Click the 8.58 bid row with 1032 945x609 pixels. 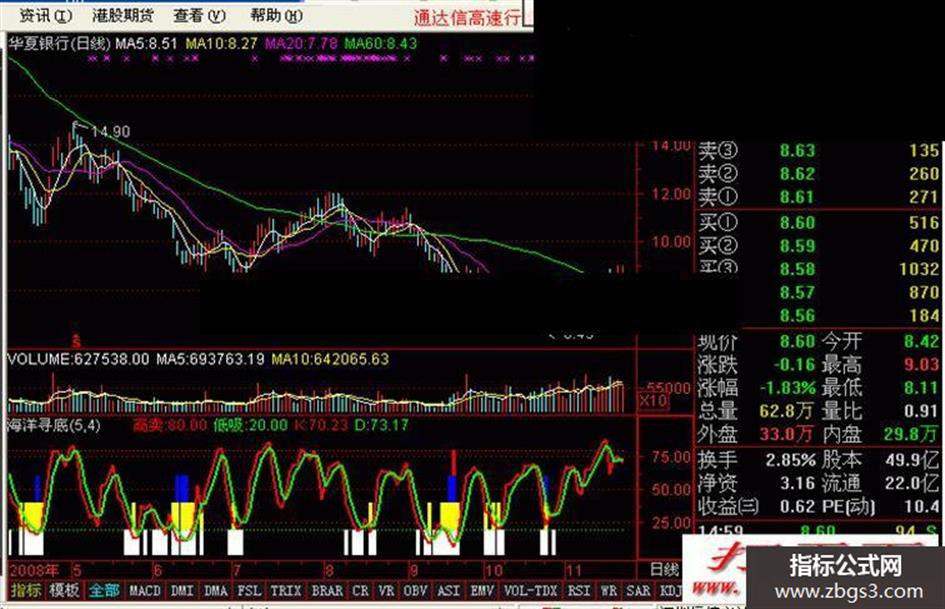(x=818, y=269)
